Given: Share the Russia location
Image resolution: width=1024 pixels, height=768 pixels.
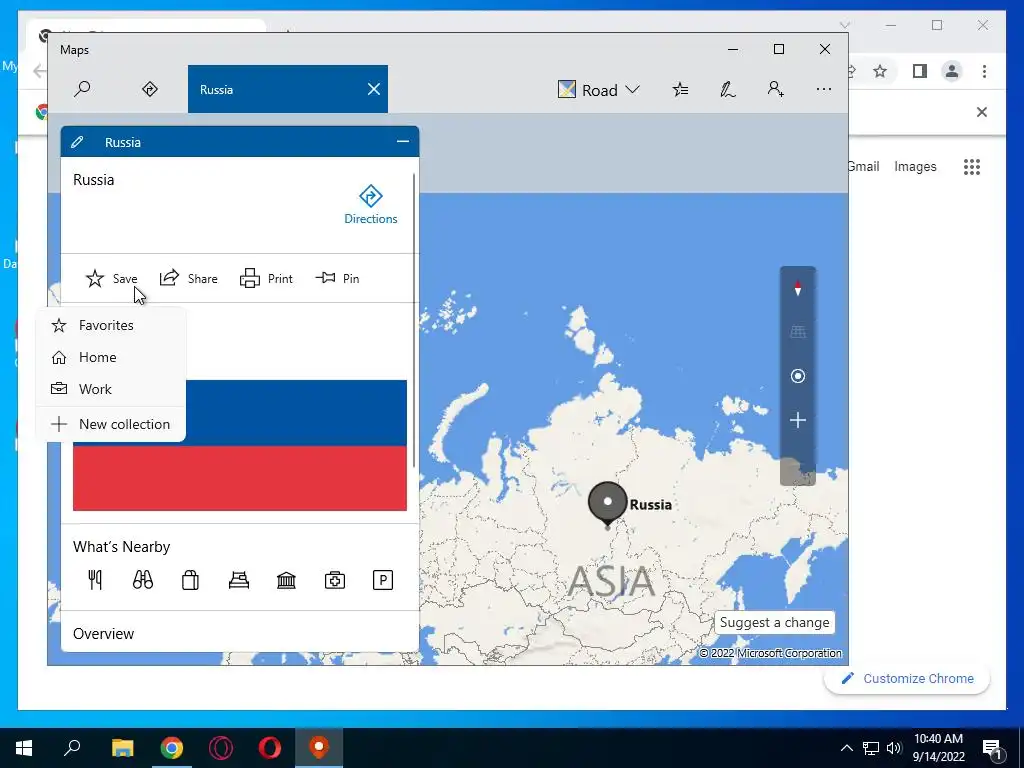Looking at the screenshot, I should coord(188,278).
